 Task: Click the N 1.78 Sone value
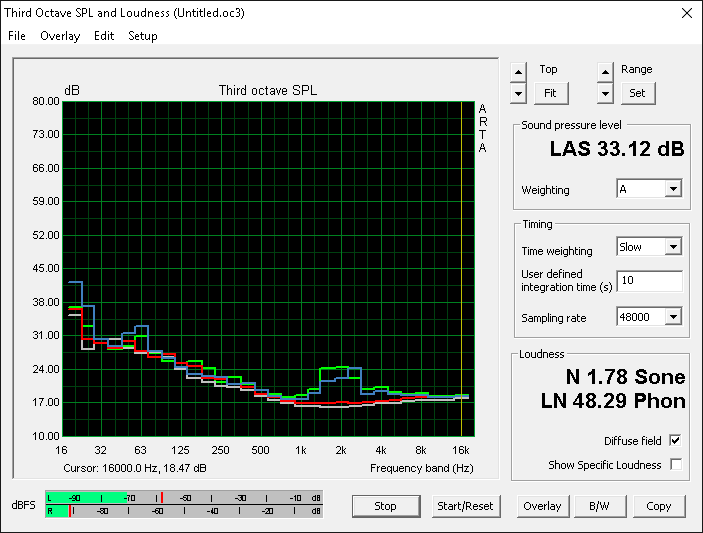click(625, 377)
